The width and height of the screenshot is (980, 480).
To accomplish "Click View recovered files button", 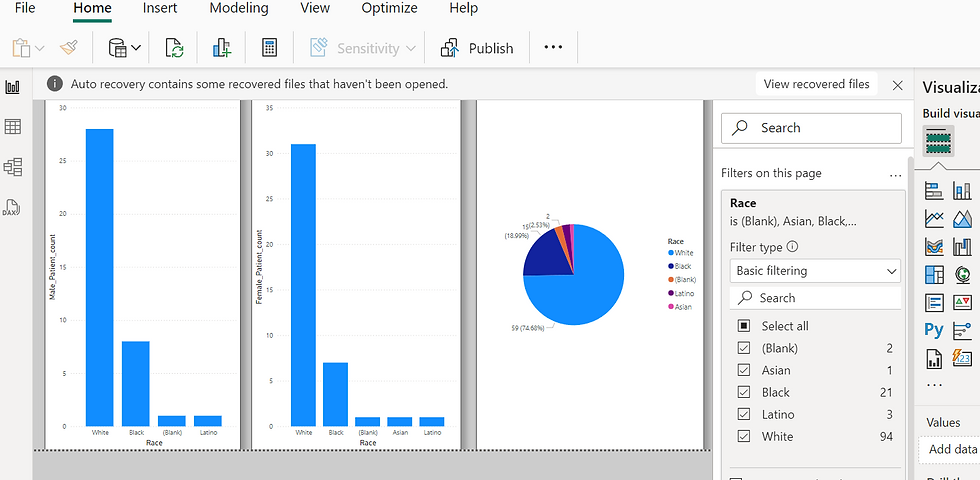I will click(816, 84).
